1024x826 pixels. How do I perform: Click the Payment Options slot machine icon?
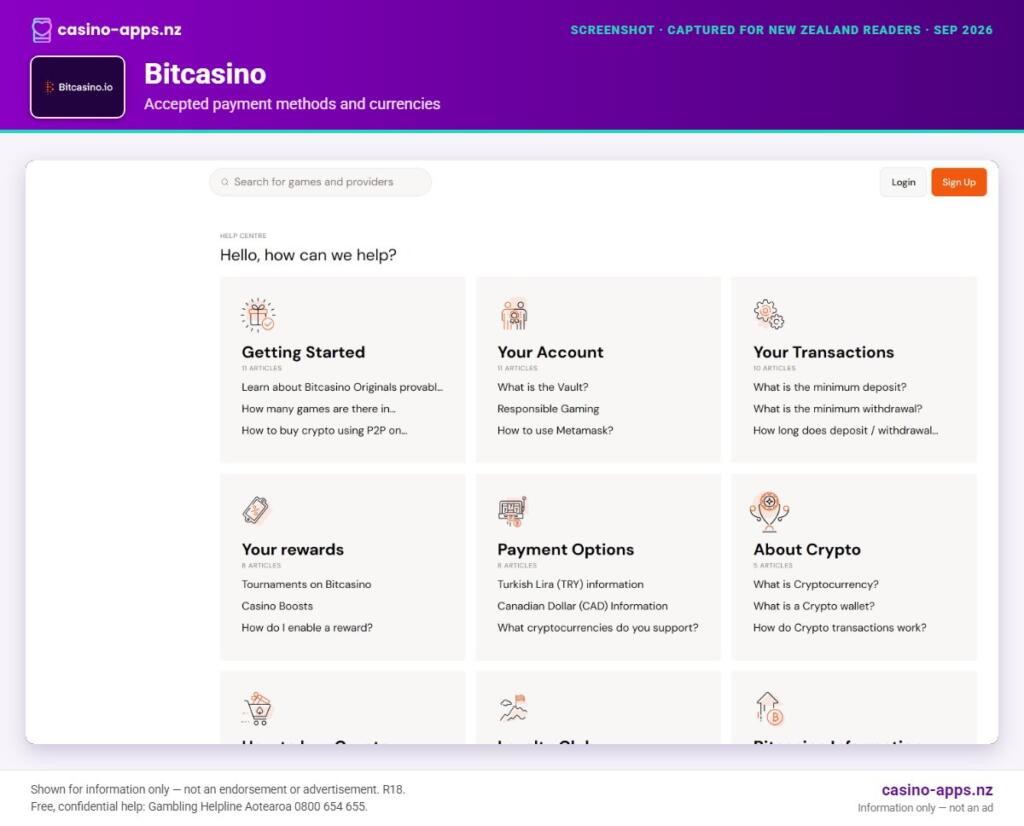(512, 511)
